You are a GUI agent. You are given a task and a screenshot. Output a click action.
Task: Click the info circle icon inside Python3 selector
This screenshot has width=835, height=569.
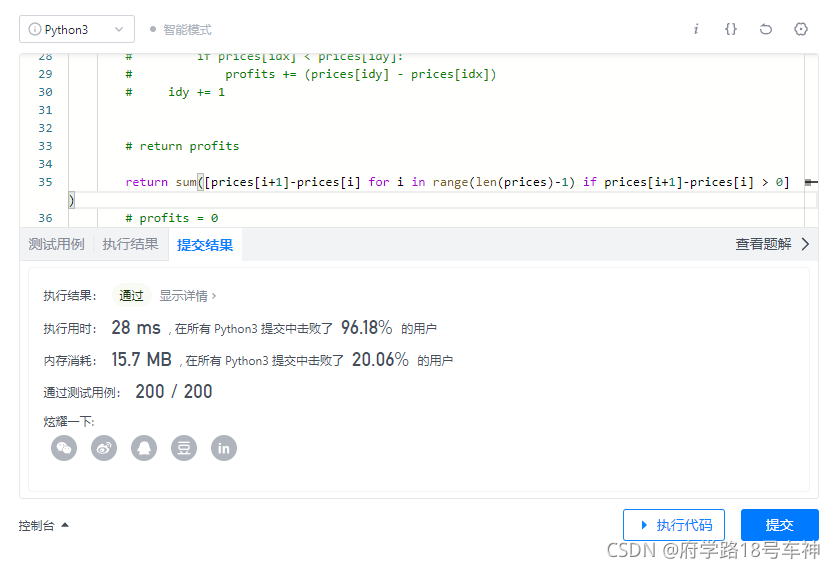35,29
